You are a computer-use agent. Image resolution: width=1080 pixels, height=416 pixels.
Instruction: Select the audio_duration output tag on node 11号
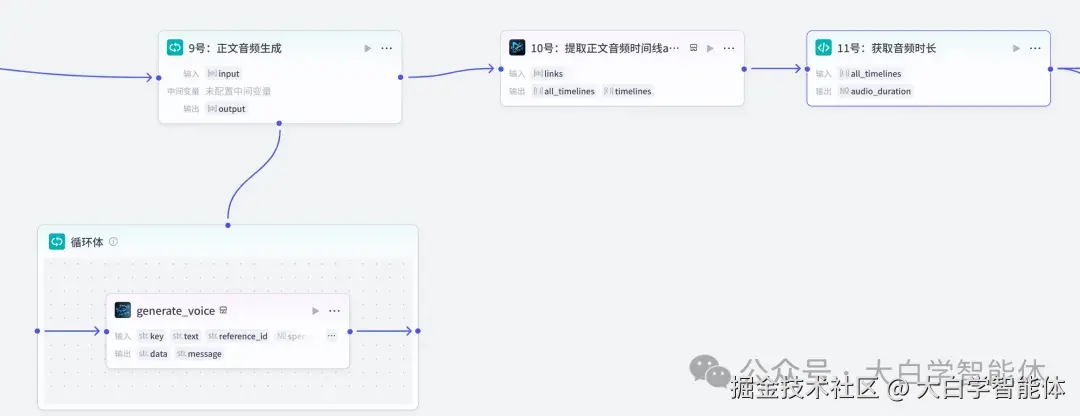pyautogui.click(x=875, y=91)
